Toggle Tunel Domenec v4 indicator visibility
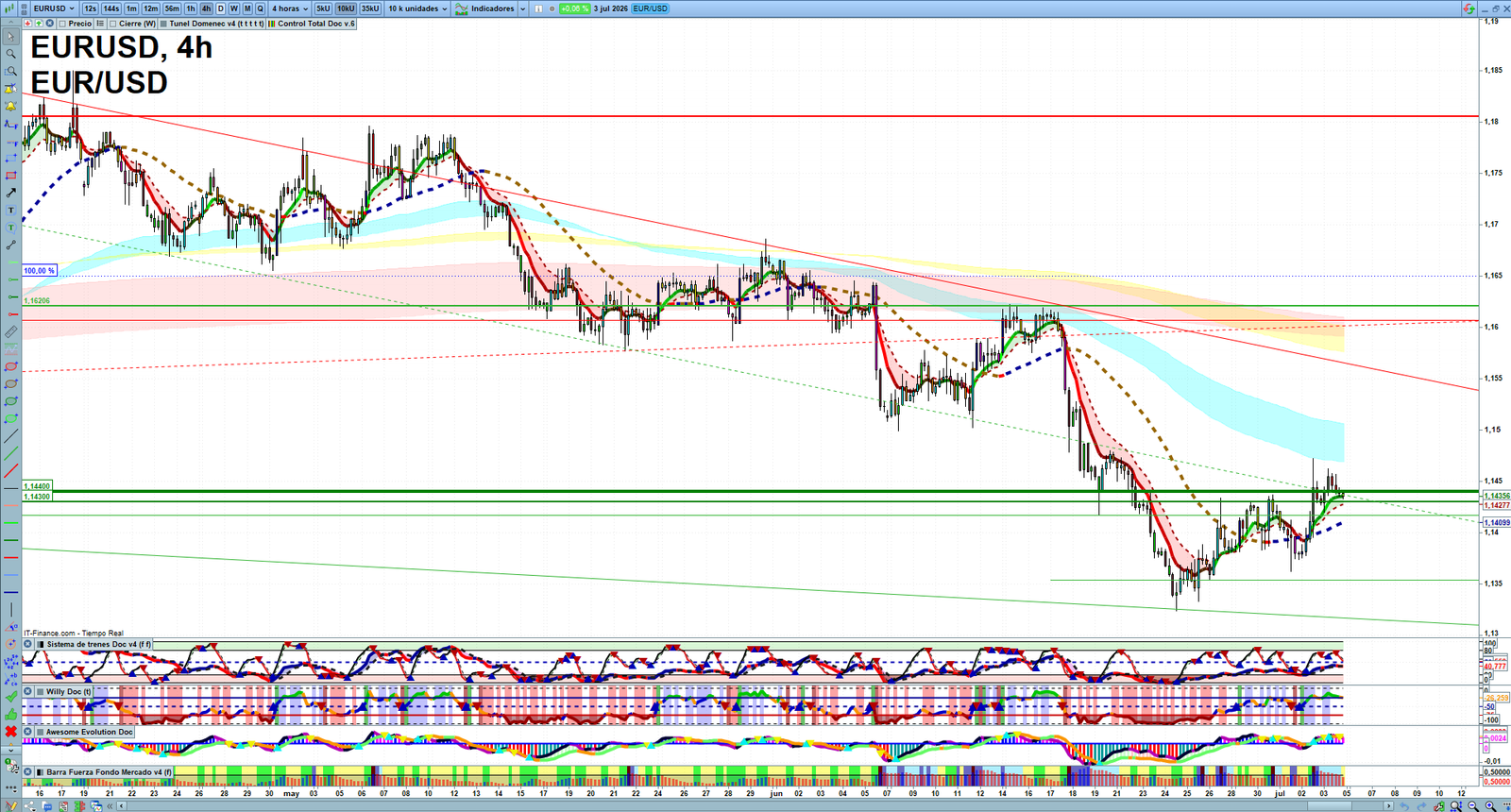This screenshot has height=812, width=1511. [164, 24]
